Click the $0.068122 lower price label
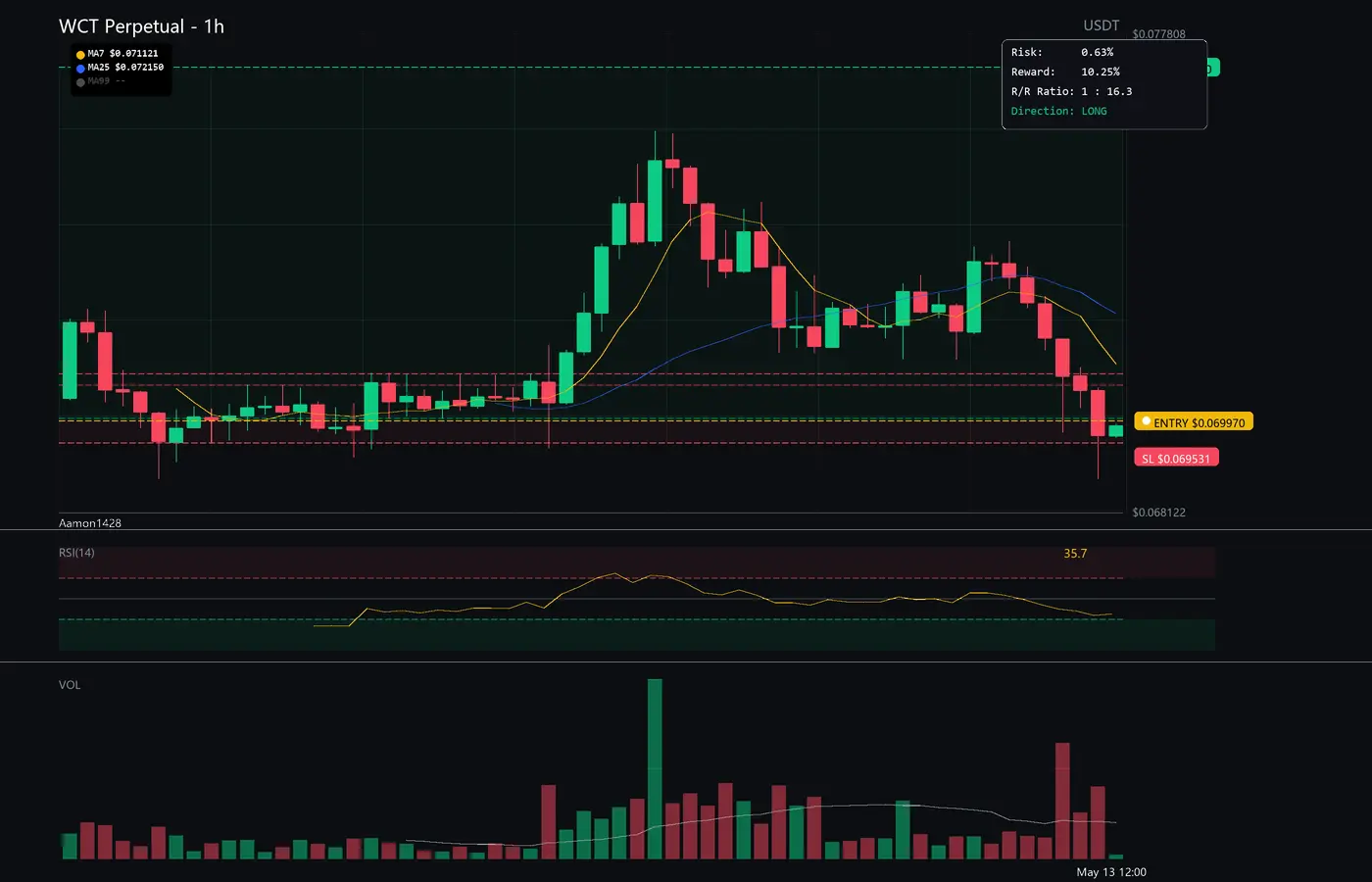This screenshot has width=1372, height=882. click(1158, 513)
